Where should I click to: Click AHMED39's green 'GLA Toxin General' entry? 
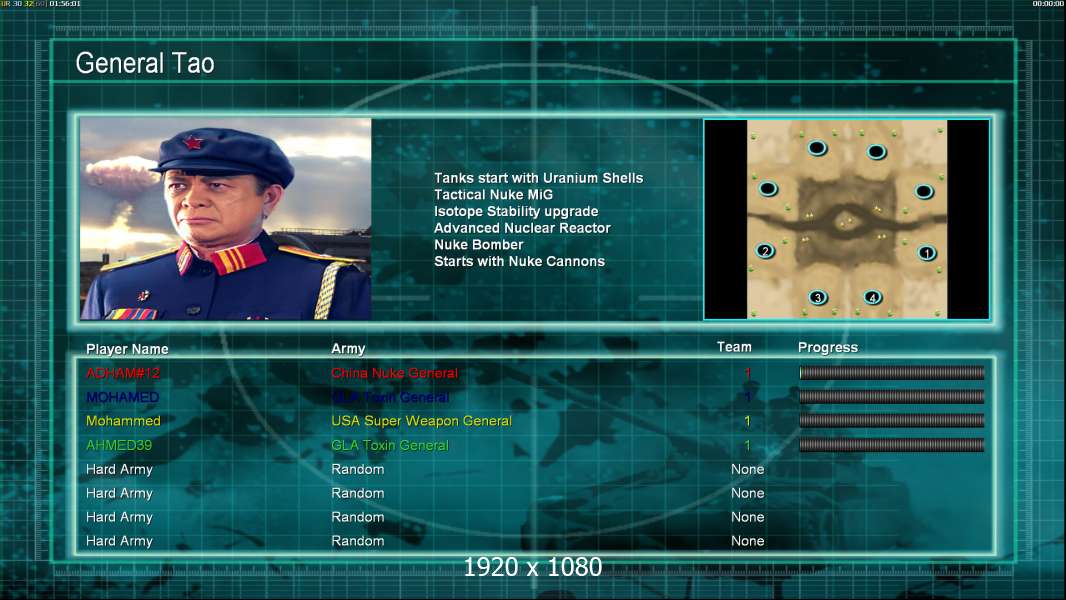(x=390, y=445)
